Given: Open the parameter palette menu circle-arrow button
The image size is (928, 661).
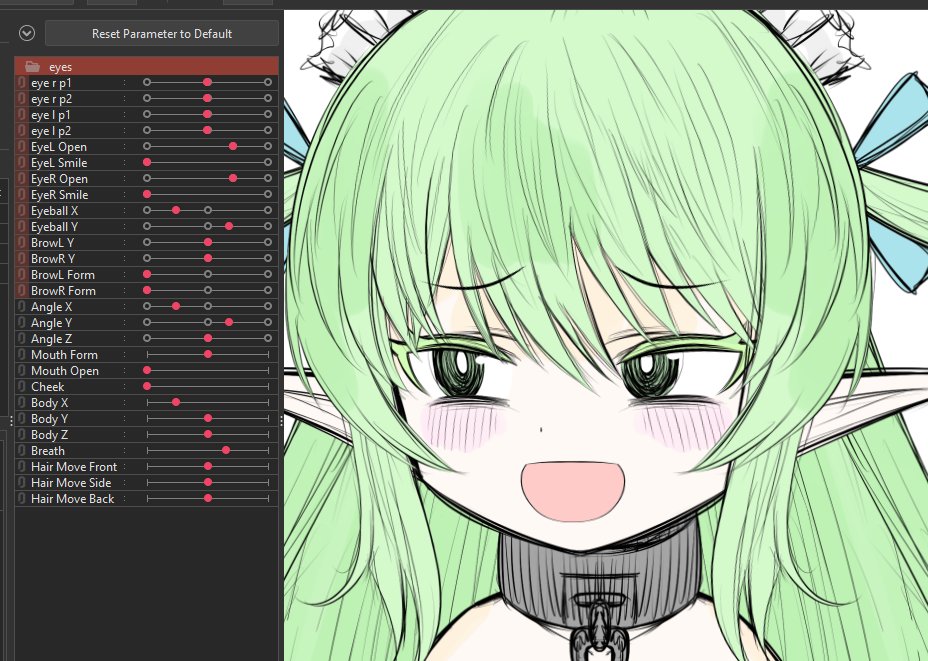Looking at the screenshot, I should point(27,33).
